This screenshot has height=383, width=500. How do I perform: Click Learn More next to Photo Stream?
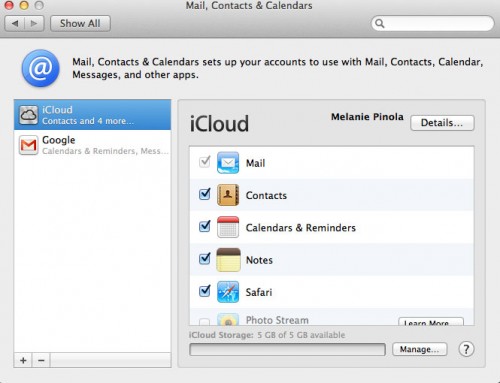pos(431,322)
